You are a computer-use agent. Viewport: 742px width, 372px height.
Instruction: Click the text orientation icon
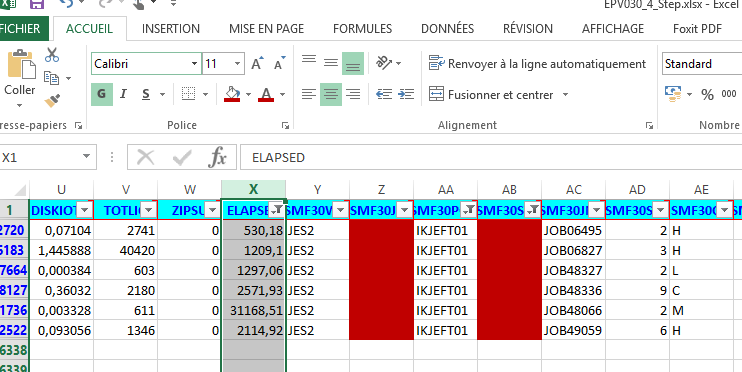tap(384, 62)
